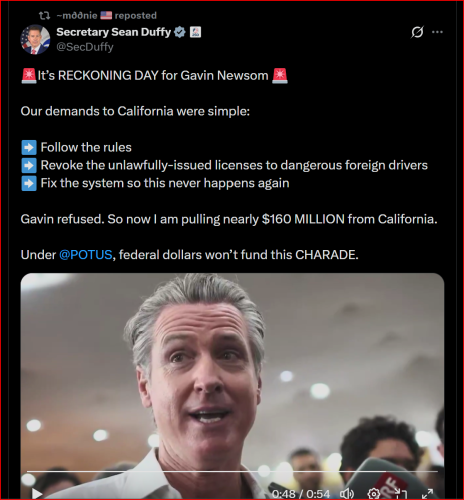Play the video with the play button

[x=37, y=493]
